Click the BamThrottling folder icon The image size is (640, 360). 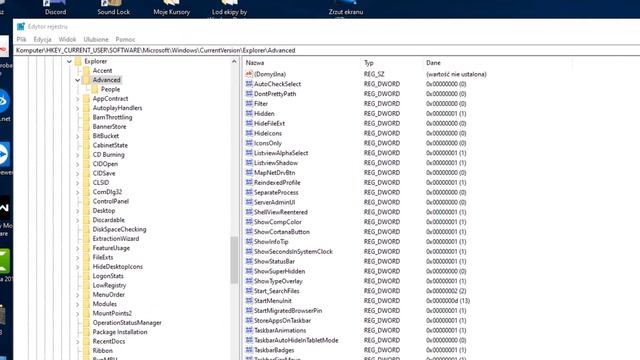87,117
